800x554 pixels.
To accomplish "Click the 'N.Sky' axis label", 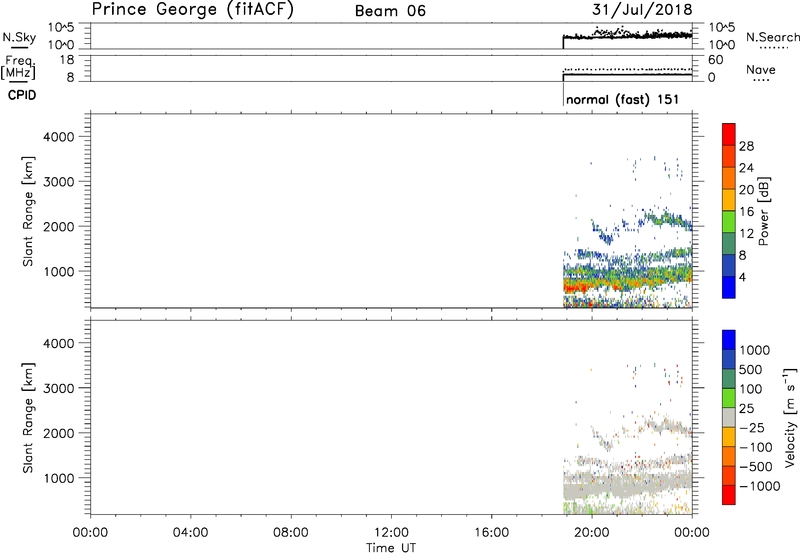I will pyautogui.click(x=19, y=37).
